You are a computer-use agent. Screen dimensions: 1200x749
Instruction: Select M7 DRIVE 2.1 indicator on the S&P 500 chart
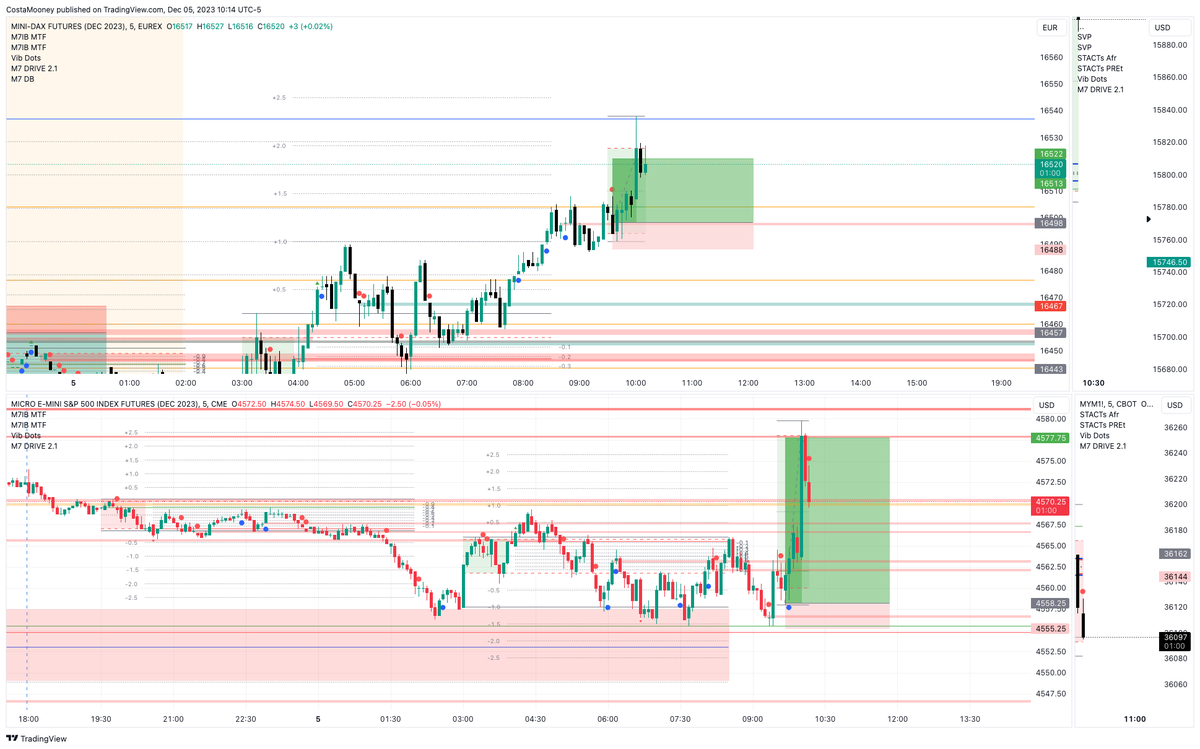click(x=33, y=446)
